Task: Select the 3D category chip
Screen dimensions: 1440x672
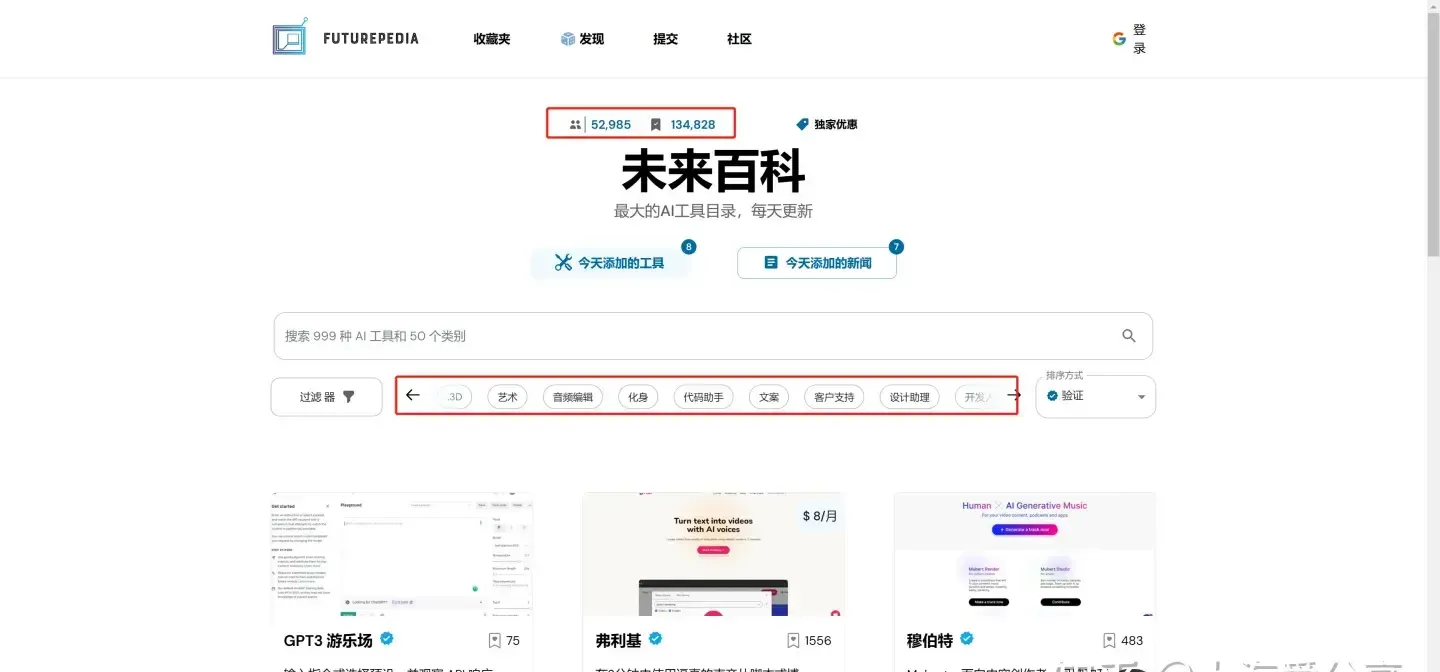Action: 455,397
